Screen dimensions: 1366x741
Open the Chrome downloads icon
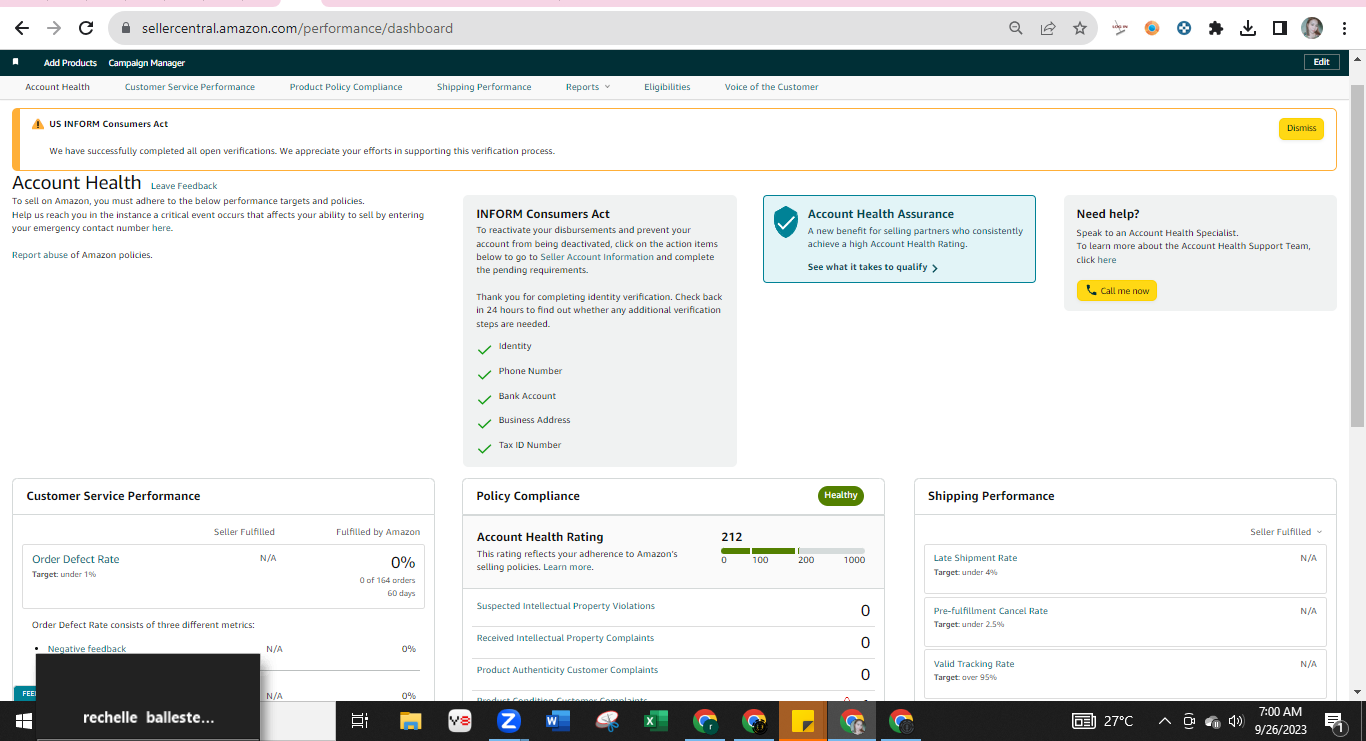(x=1248, y=28)
